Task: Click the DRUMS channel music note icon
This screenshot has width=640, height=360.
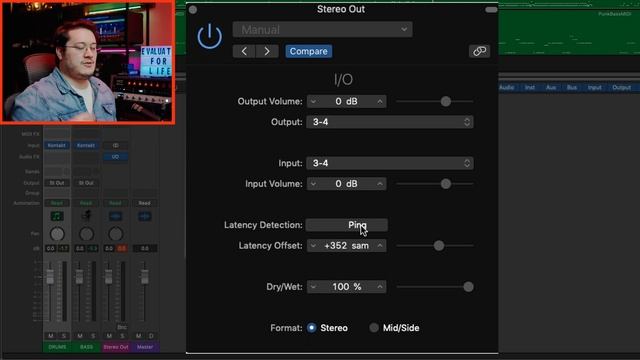Action: [57, 216]
